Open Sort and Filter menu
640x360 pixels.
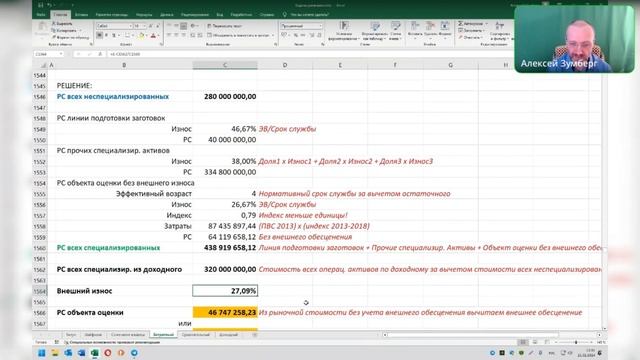pos(500,31)
